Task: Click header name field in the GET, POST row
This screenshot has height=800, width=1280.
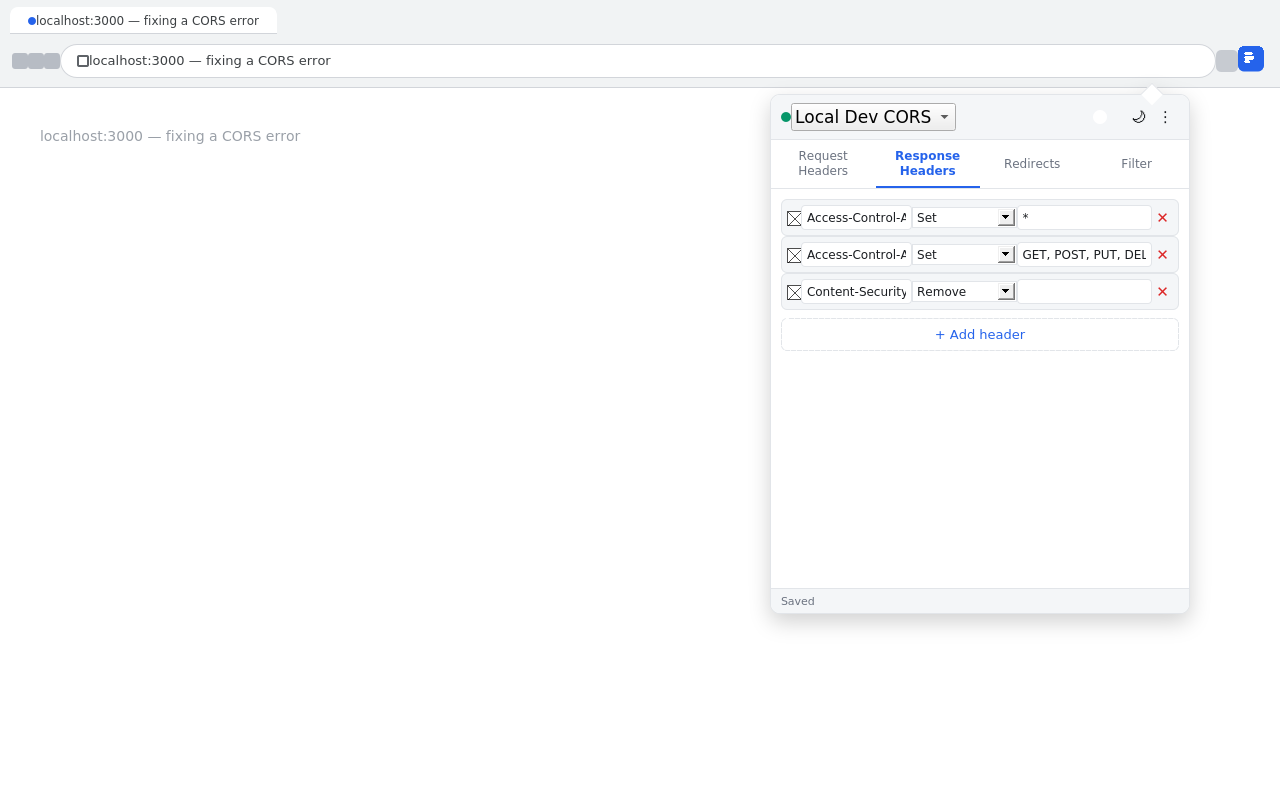Action: pyautogui.click(x=857, y=255)
